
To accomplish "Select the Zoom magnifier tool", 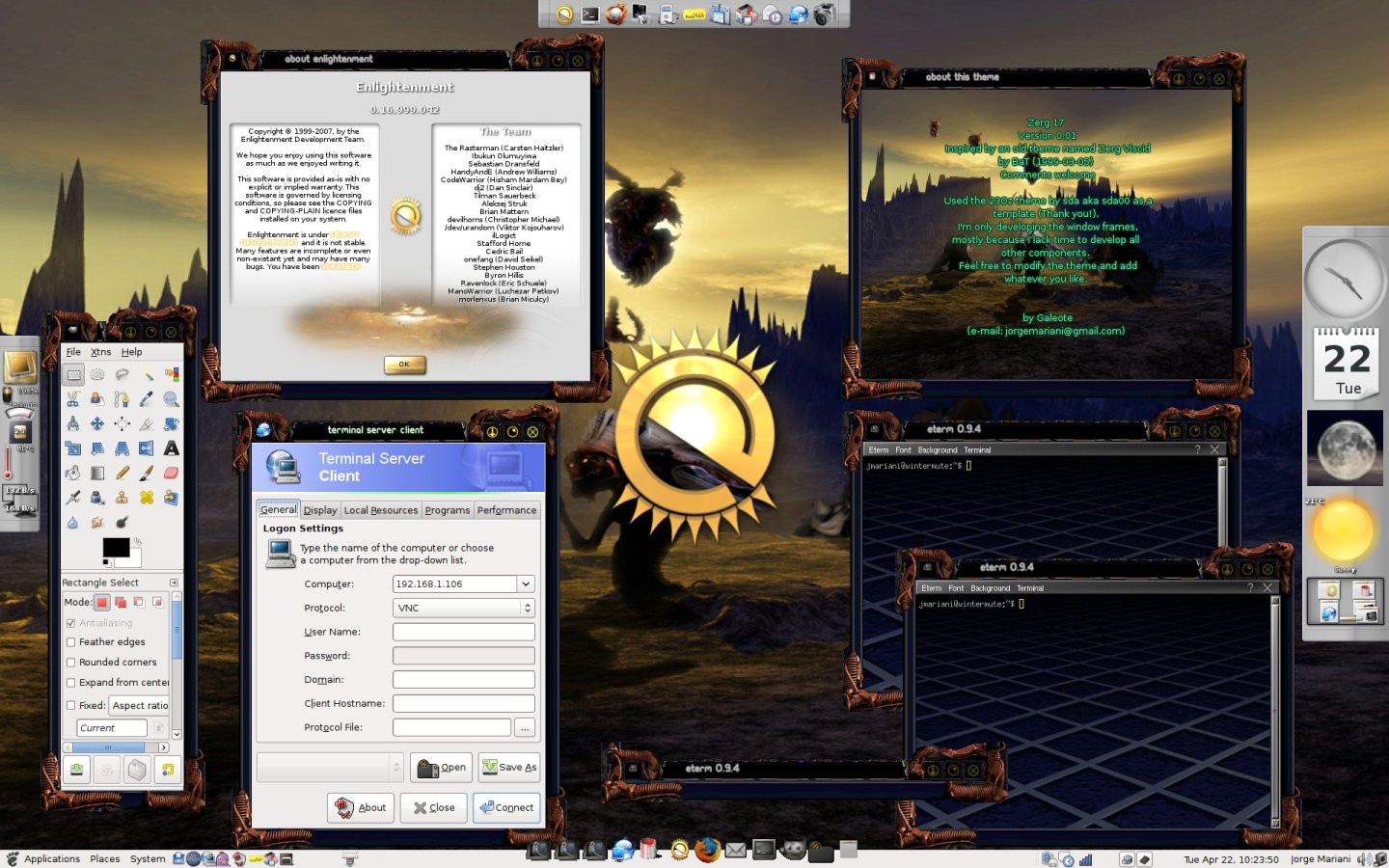I will pyautogui.click(x=172, y=399).
